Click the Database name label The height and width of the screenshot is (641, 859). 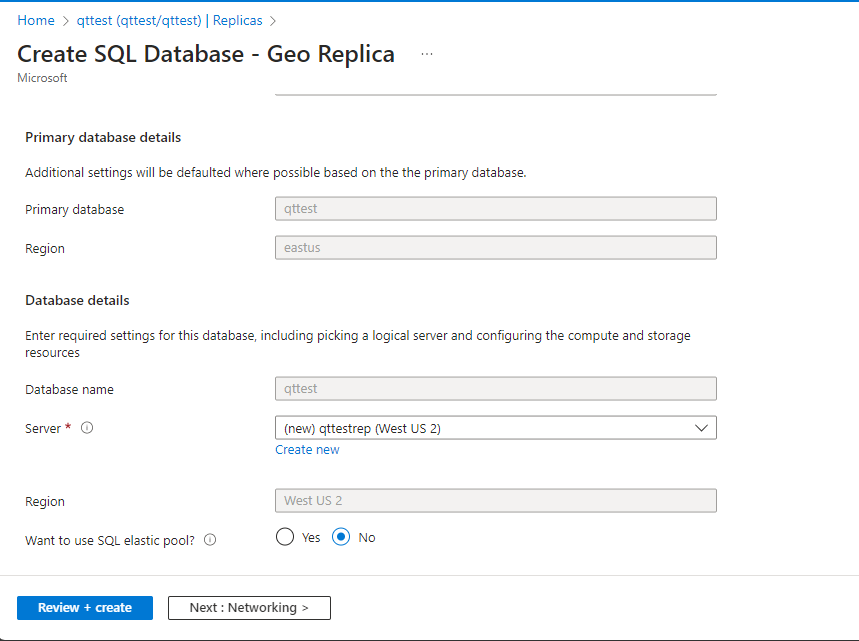pos(70,390)
